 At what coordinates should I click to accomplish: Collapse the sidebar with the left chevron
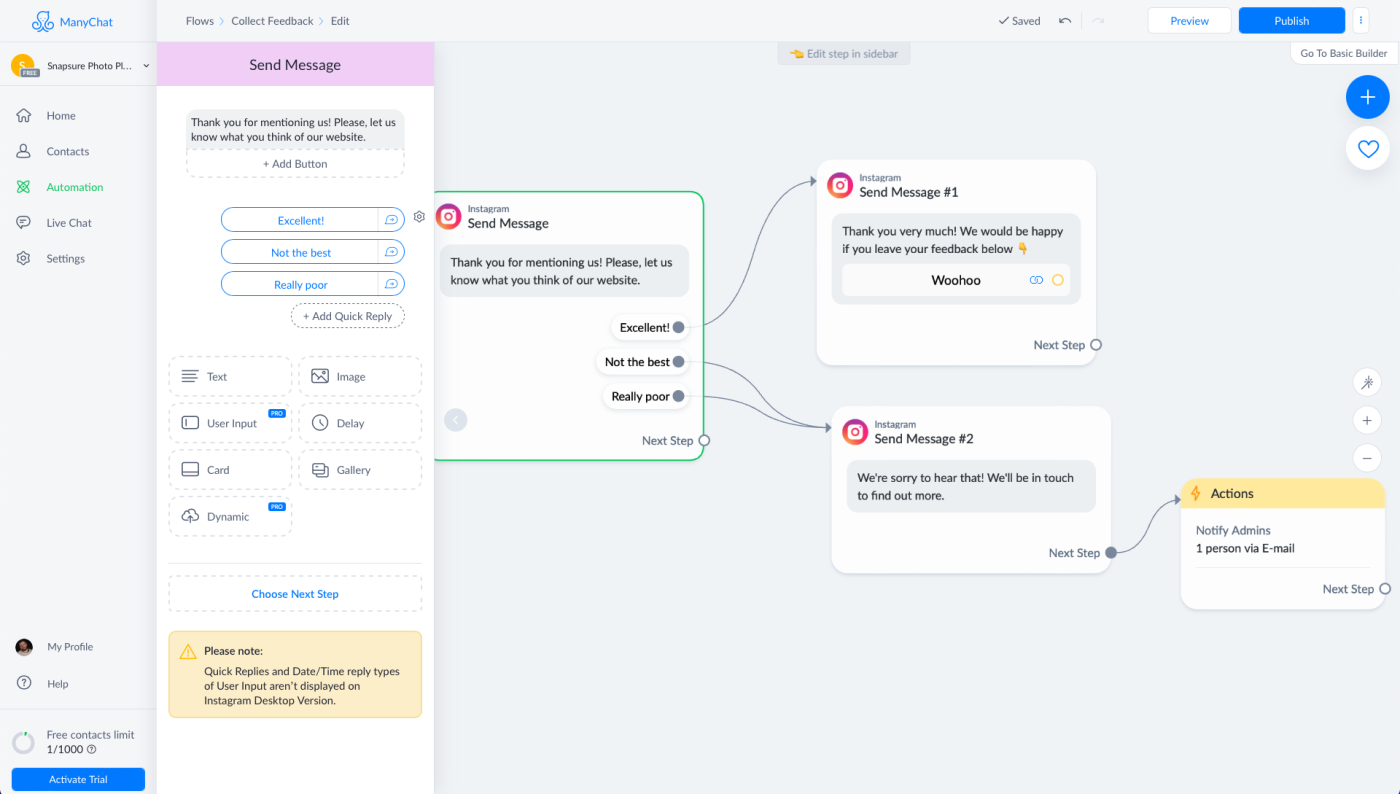click(x=455, y=420)
